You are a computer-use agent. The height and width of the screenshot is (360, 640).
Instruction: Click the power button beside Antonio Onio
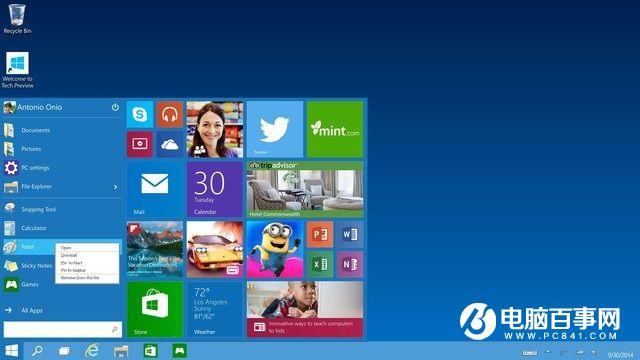point(115,107)
